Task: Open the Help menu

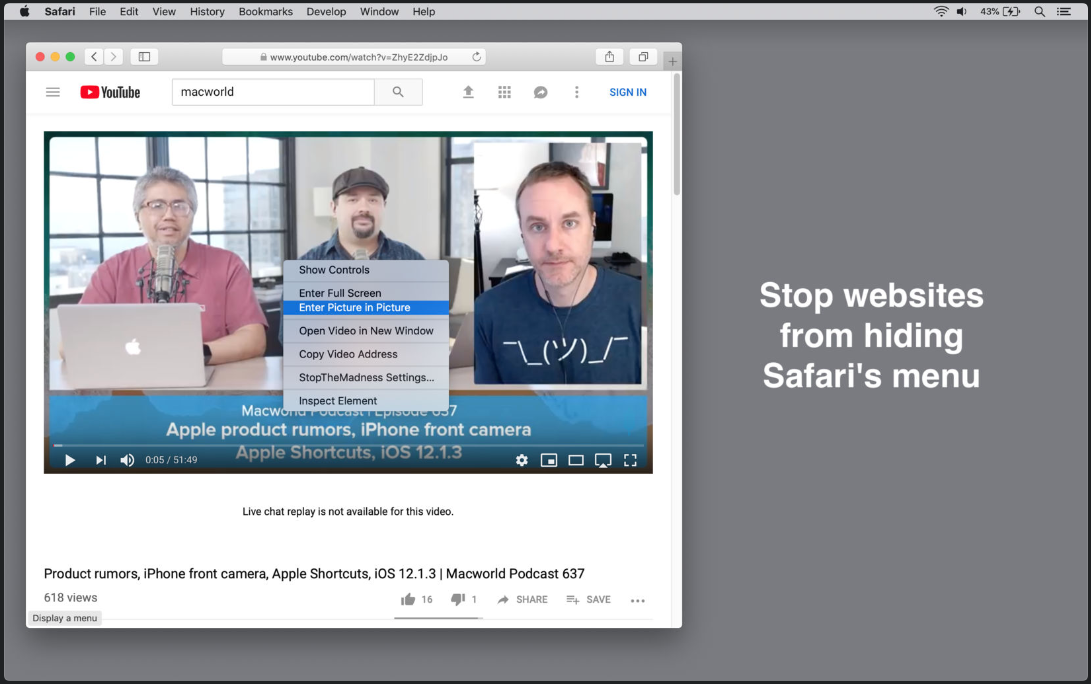Action: coord(424,11)
